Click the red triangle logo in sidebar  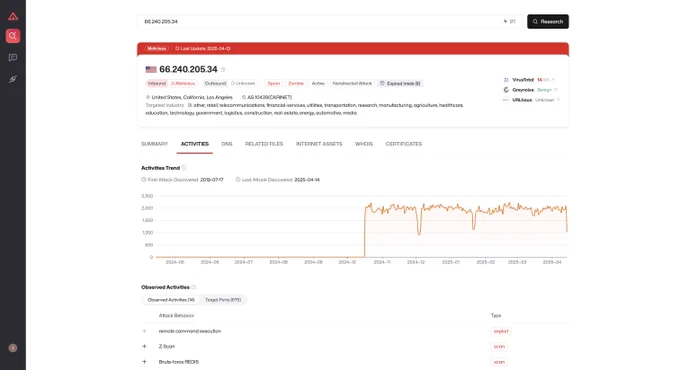(13, 16)
